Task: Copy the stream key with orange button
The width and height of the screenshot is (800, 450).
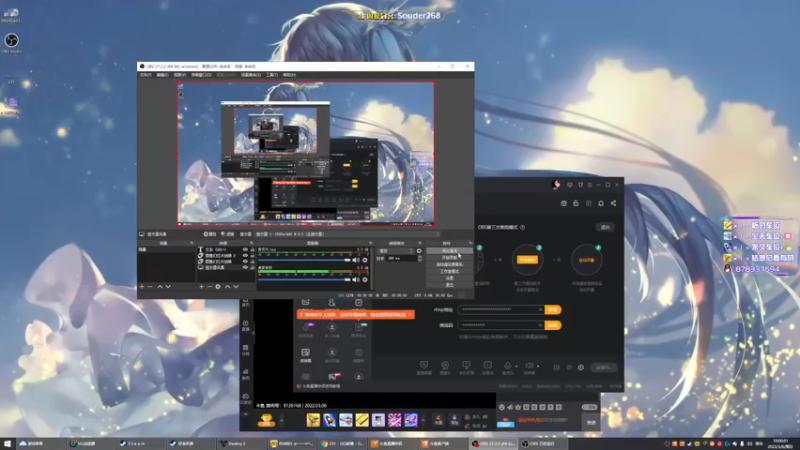Action: pos(553,325)
